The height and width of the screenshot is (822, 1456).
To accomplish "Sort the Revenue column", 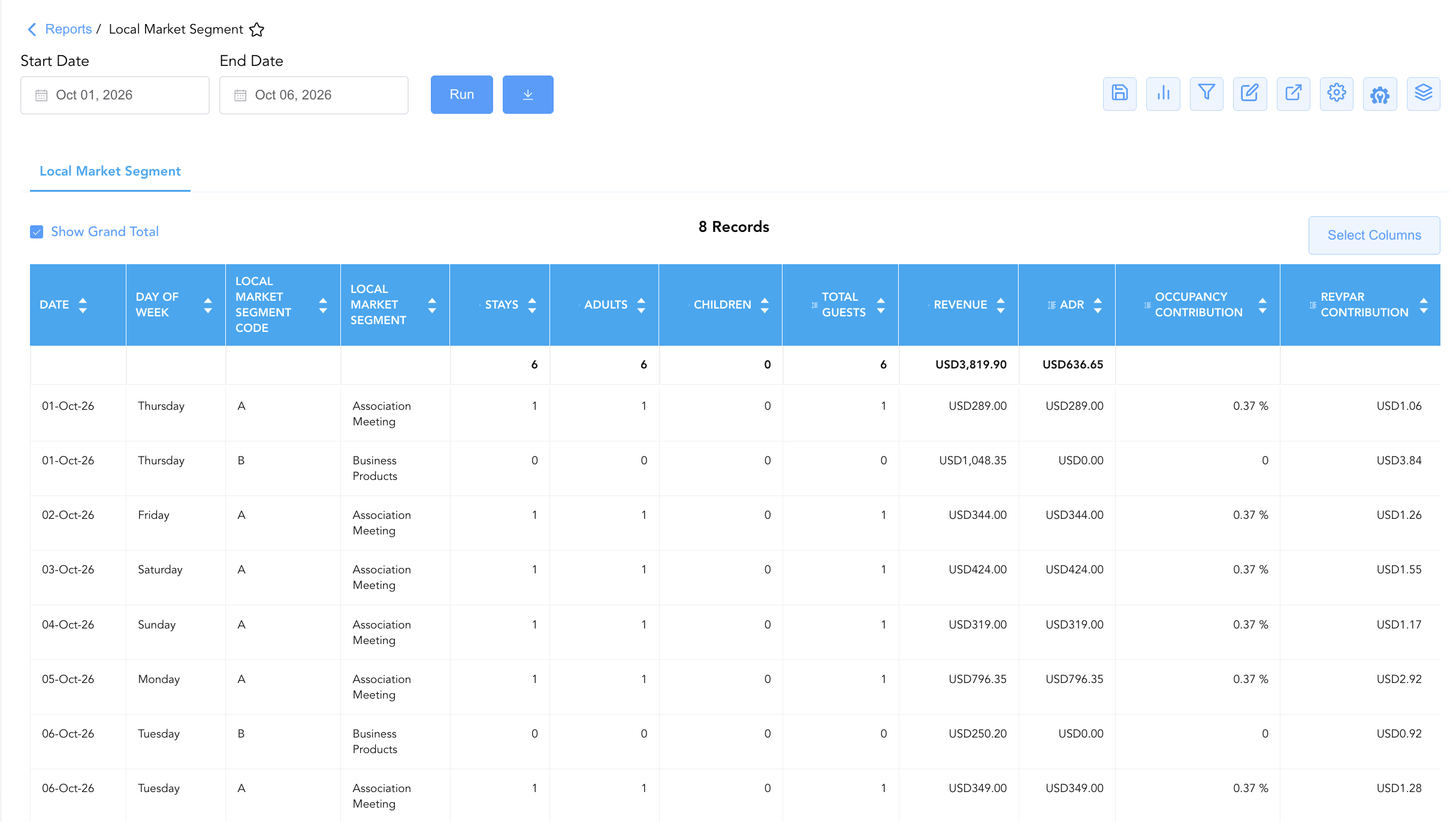I will point(1001,305).
